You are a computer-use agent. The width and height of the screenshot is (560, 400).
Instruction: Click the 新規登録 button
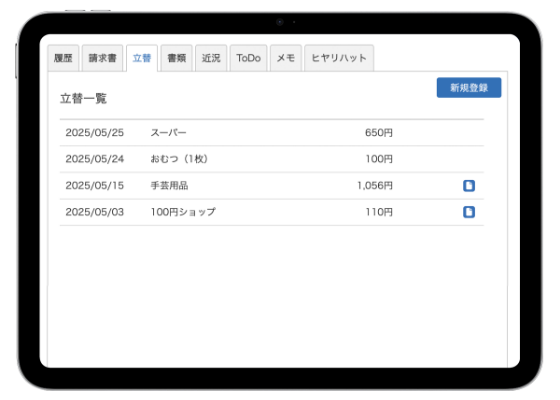pyautogui.click(x=469, y=88)
